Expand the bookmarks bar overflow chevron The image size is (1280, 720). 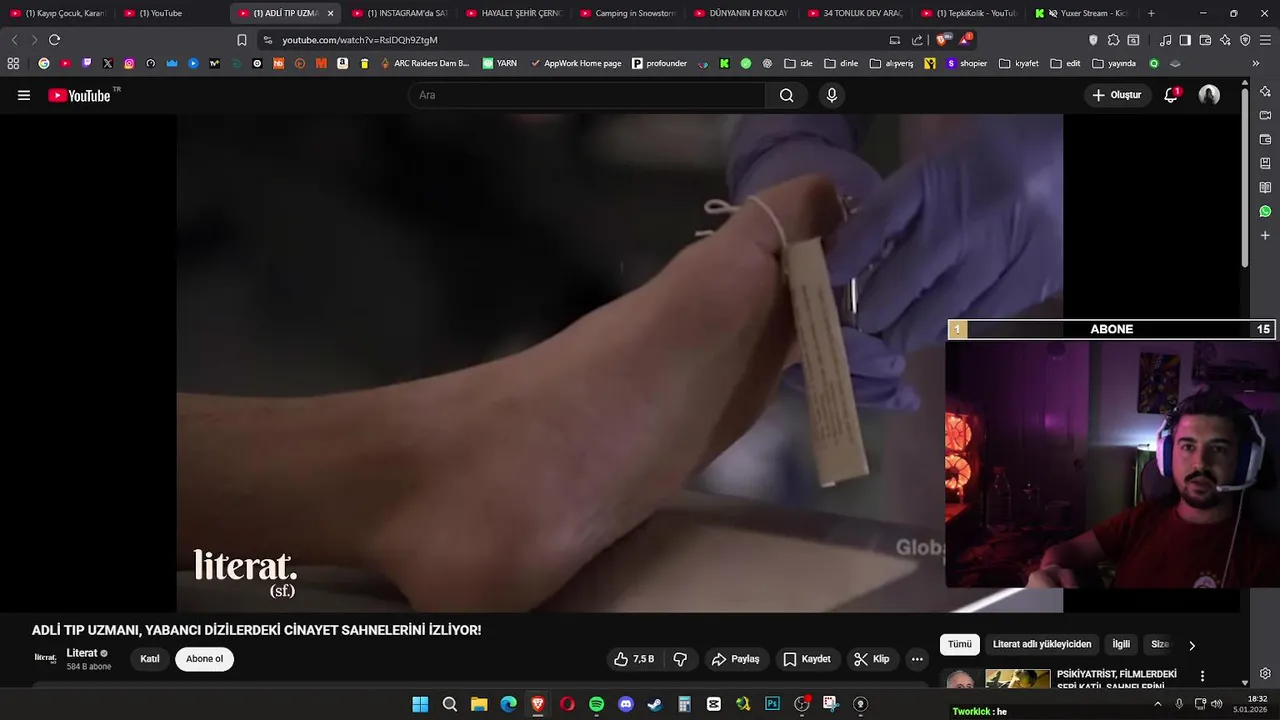(1256, 63)
